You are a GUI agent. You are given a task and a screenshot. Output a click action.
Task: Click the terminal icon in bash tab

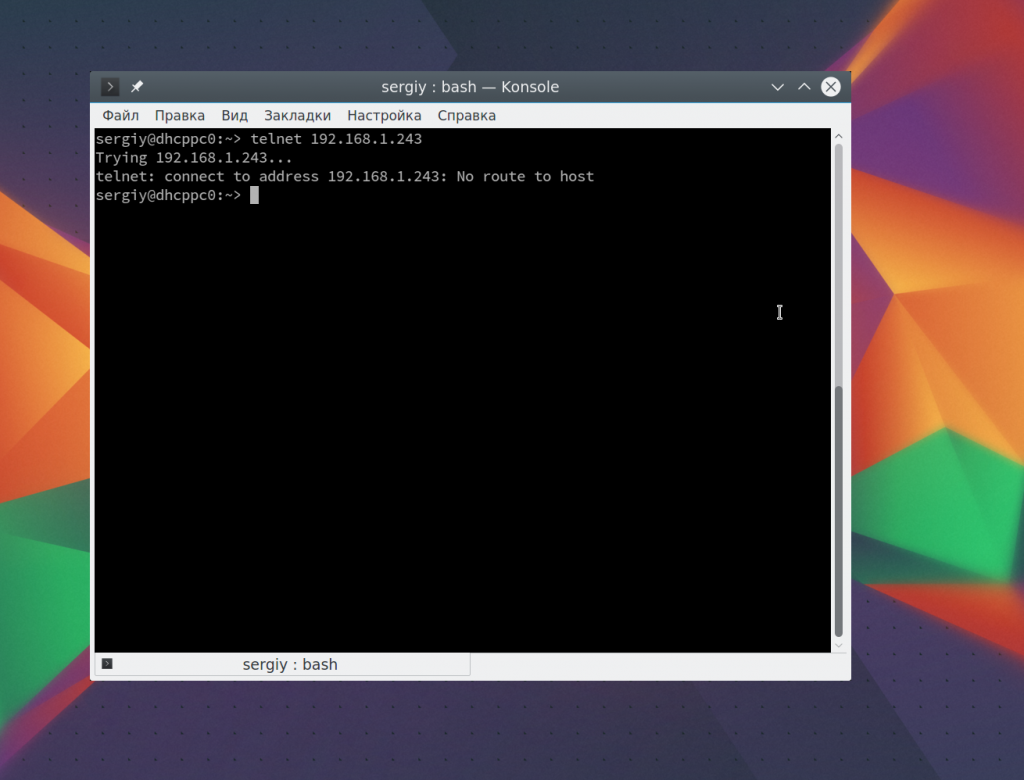click(107, 664)
